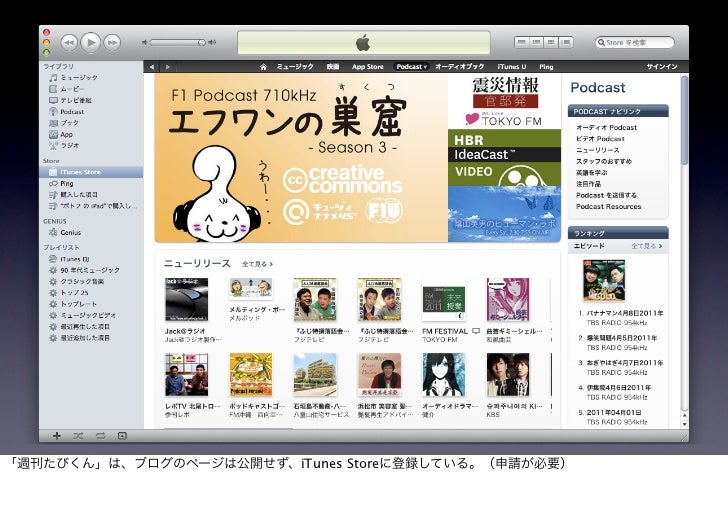728x517 pixels.
Task: Click 全て見る next to ニューリリース
Action: click(x=257, y=264)
